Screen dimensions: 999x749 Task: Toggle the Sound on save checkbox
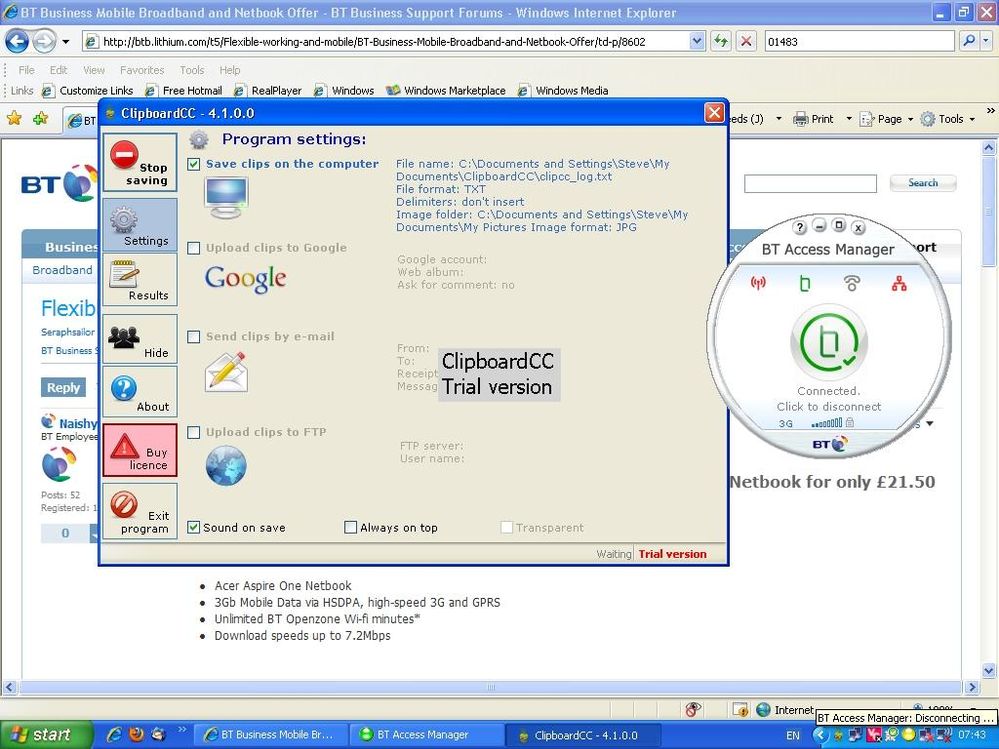(x=194, y=528)
